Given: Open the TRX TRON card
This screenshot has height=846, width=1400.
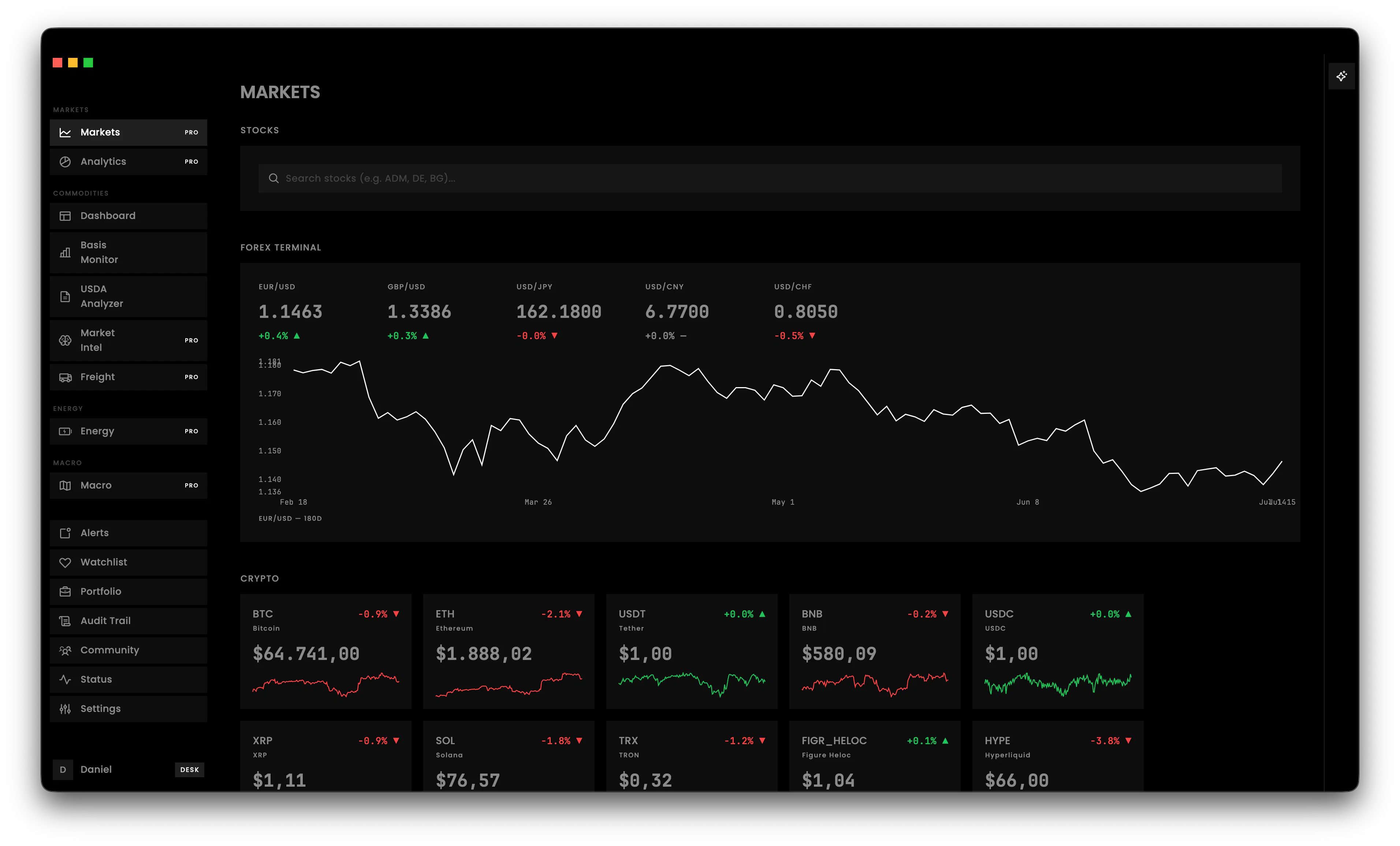Looking at the screenshot, I should click(x=692, y=756).
